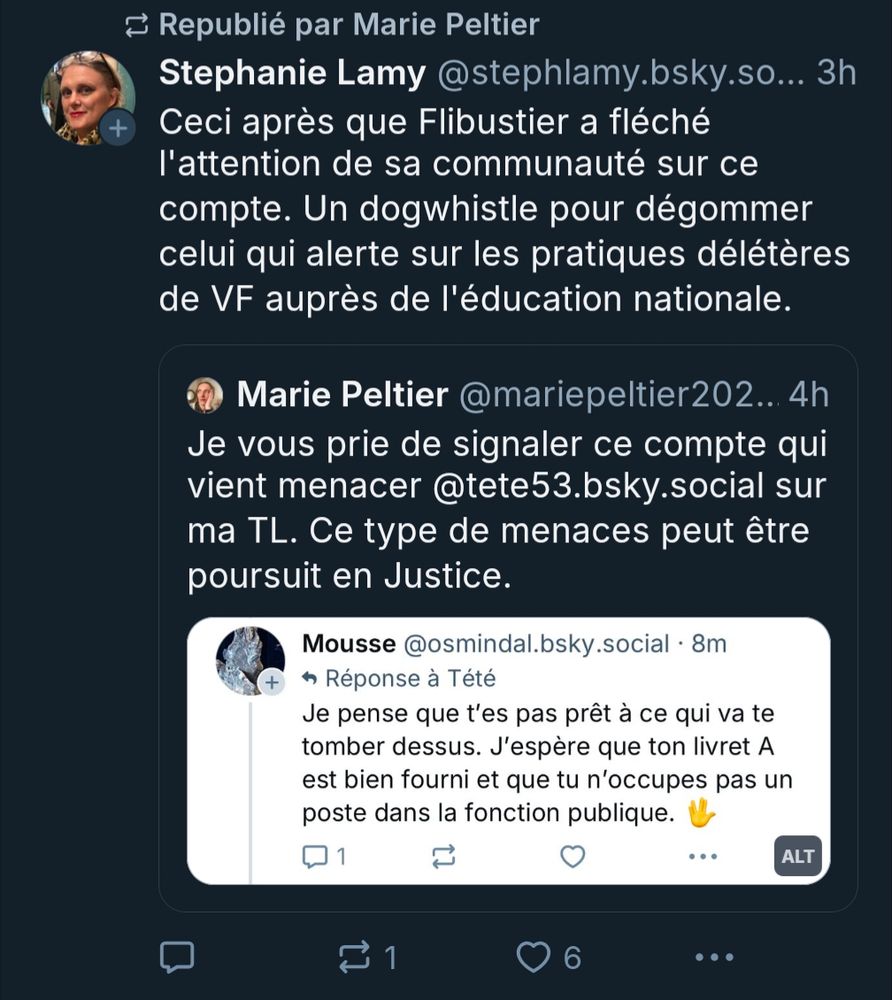Click three dots in Mousse screenshot
The image size is (892, 1000).
(703, 856)
